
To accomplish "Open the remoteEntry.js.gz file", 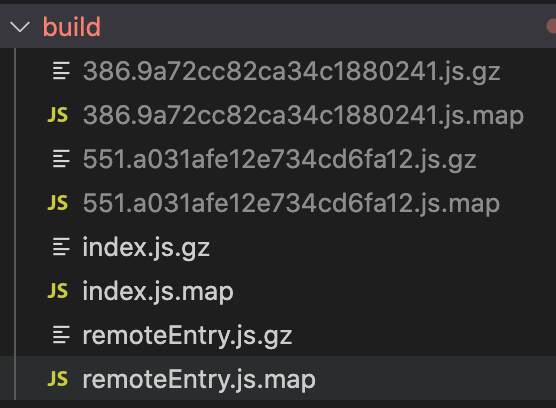I will pyautogui.click(x=187, y=336).
